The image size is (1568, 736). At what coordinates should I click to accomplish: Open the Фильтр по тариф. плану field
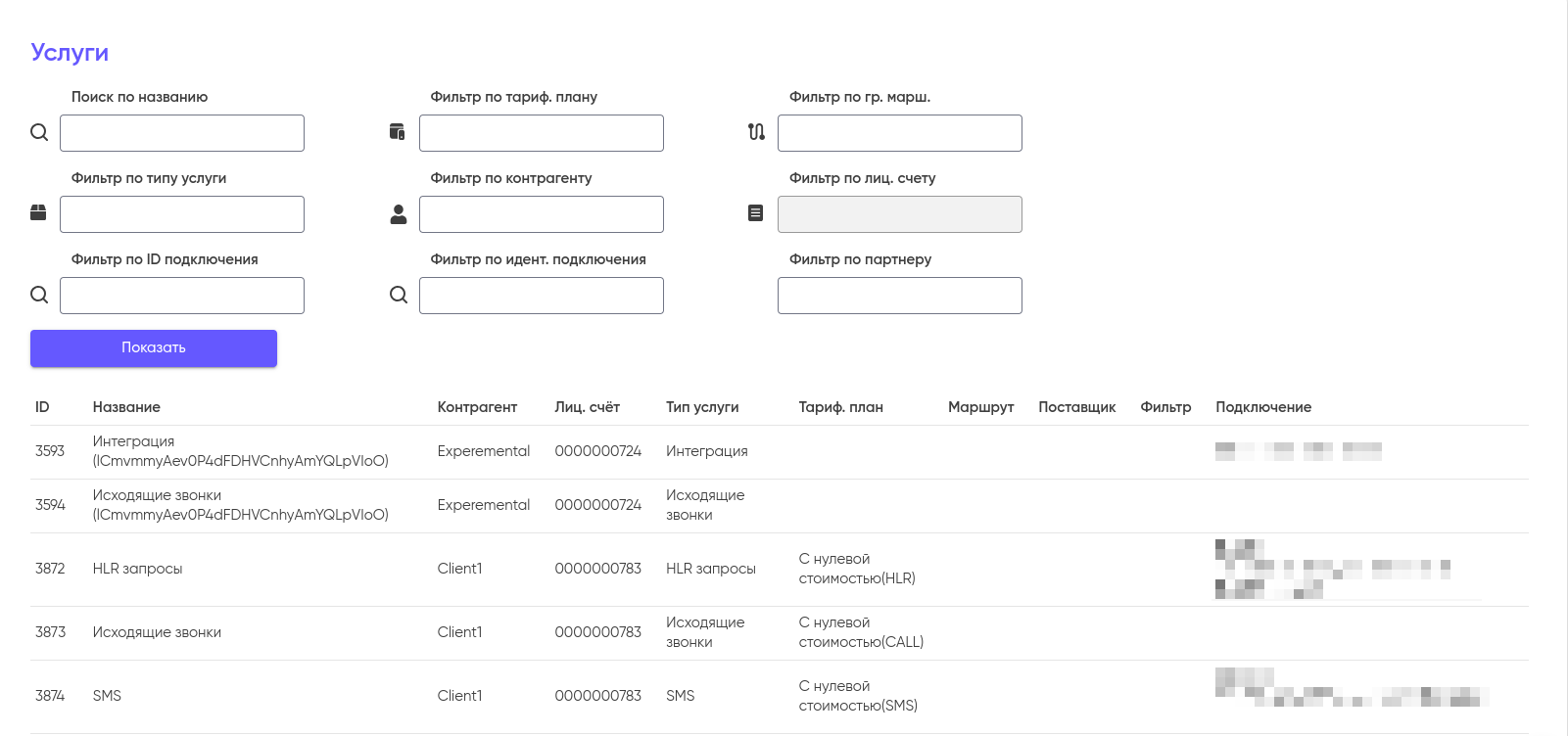coord(541,133)
